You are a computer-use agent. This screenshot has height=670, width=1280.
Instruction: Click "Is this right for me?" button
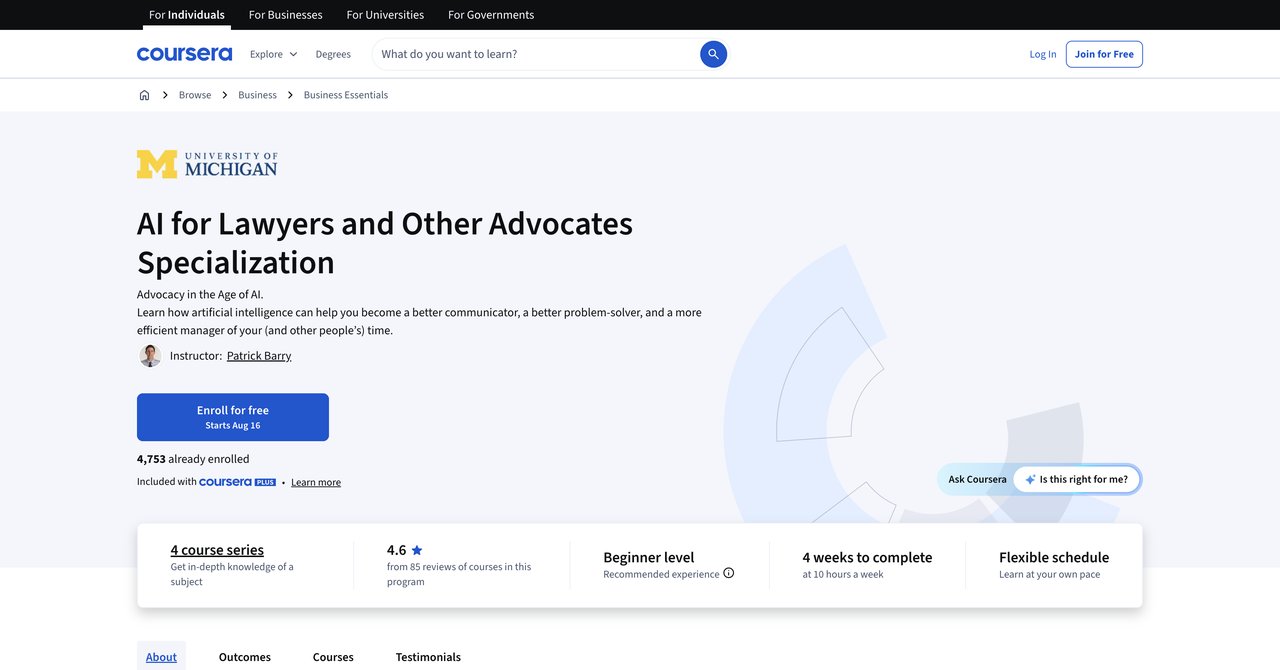[x=1077, y=479]
